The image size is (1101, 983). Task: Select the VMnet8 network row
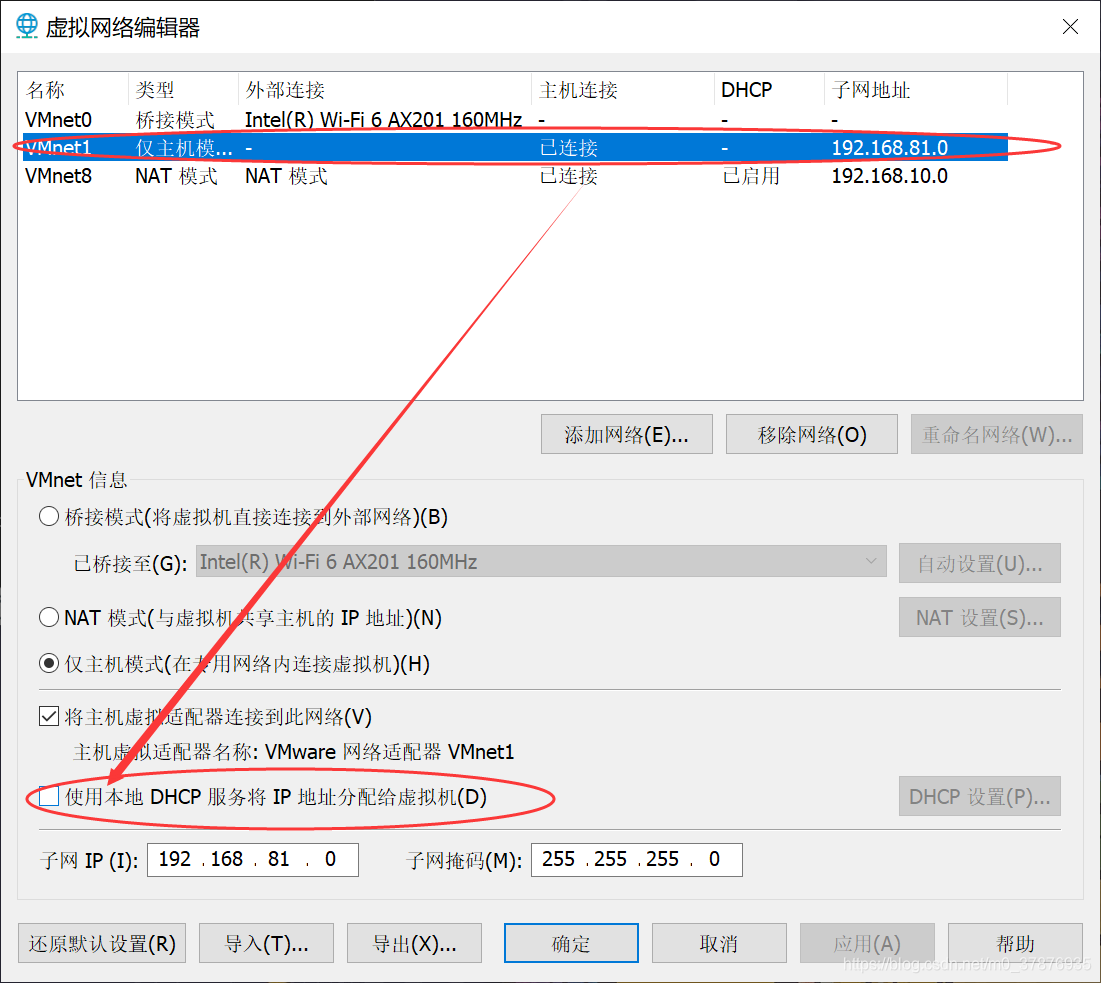click(515, 176)
